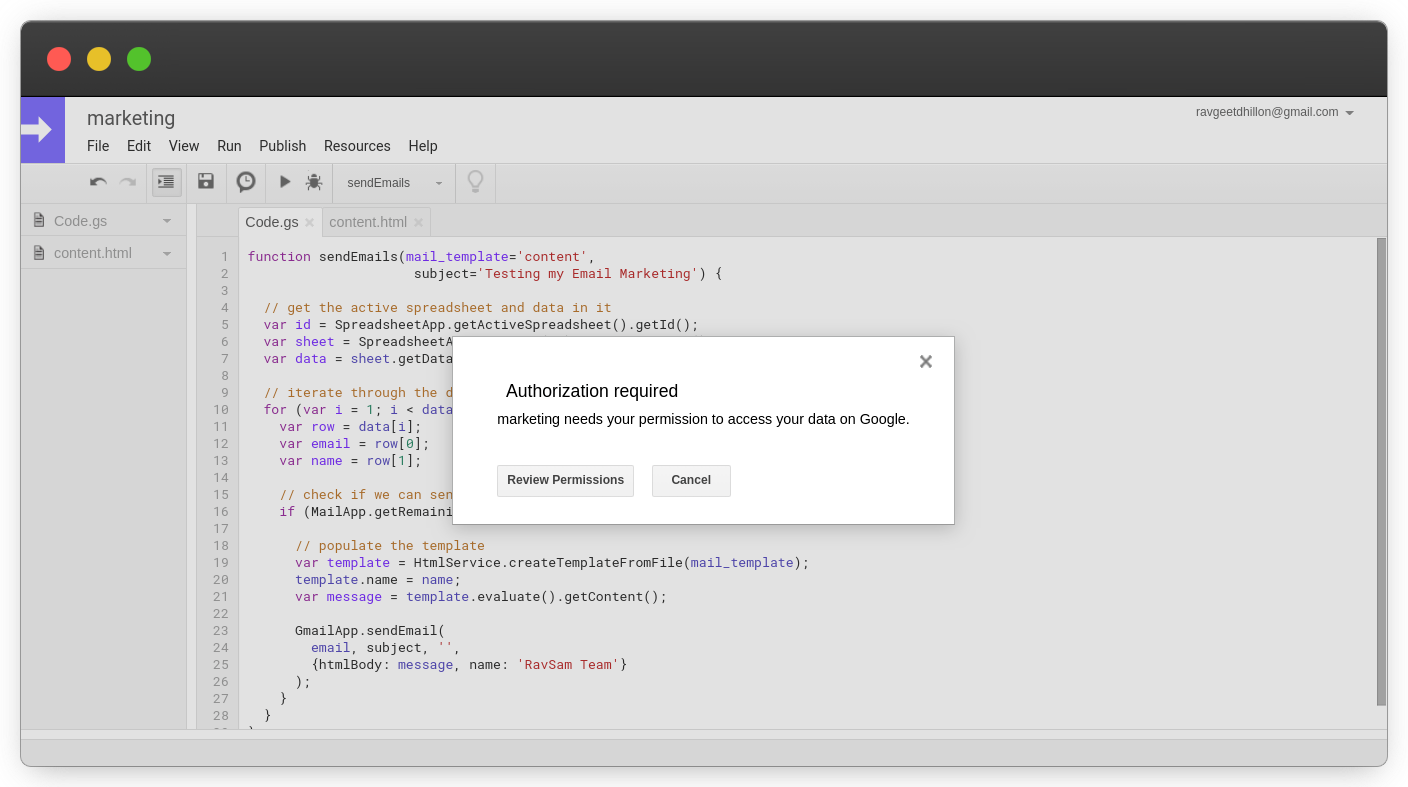Toggle the script editor indentation icon

(x=166, y=182)
